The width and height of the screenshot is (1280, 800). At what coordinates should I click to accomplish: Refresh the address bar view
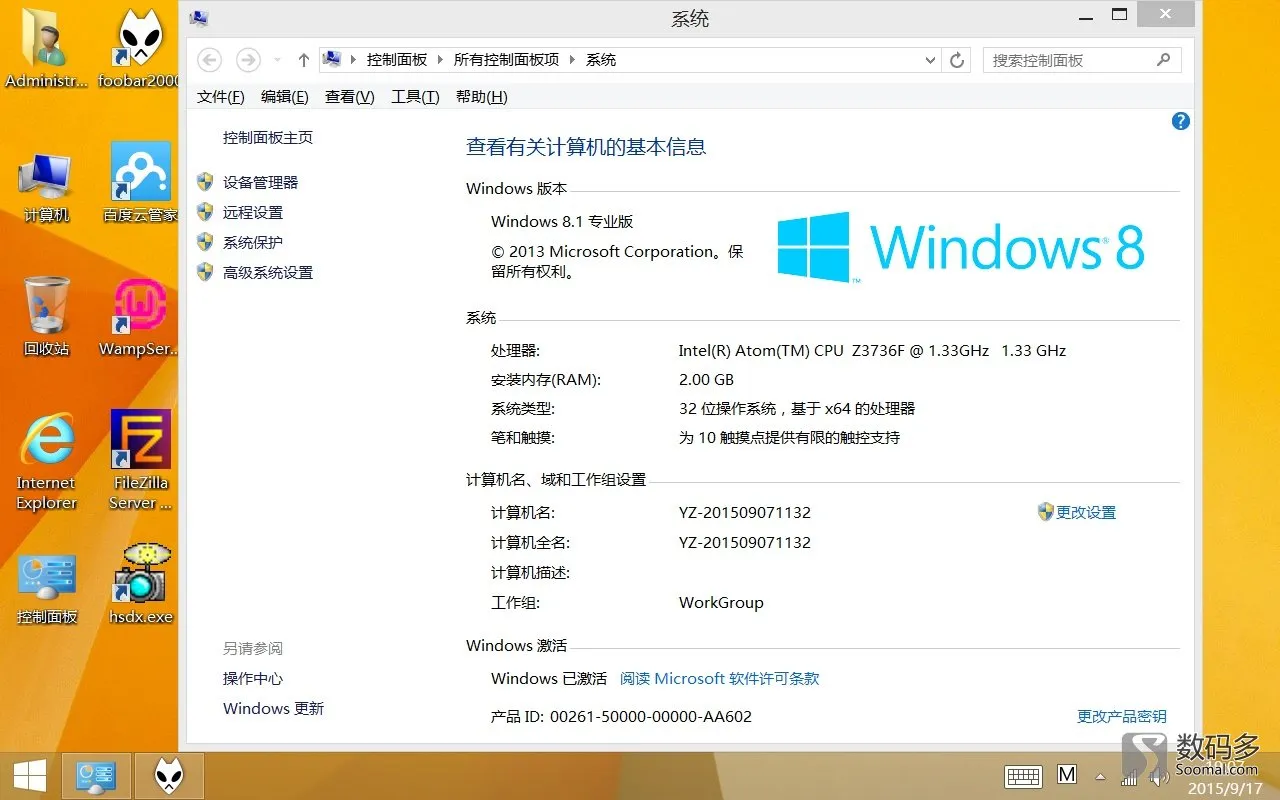[x=957, y=60]
